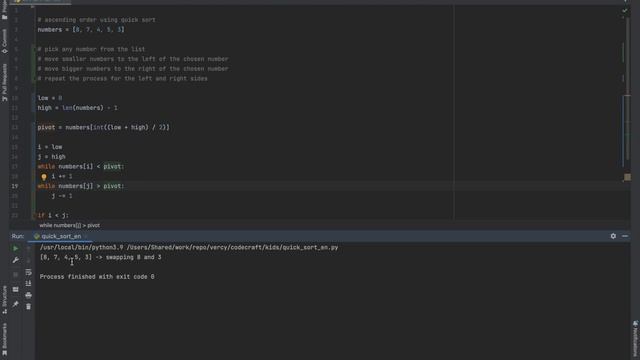Click 'Process finished with exit code 0' text
The width and height of the screenshot is (640, 360).
click(97, 277)
